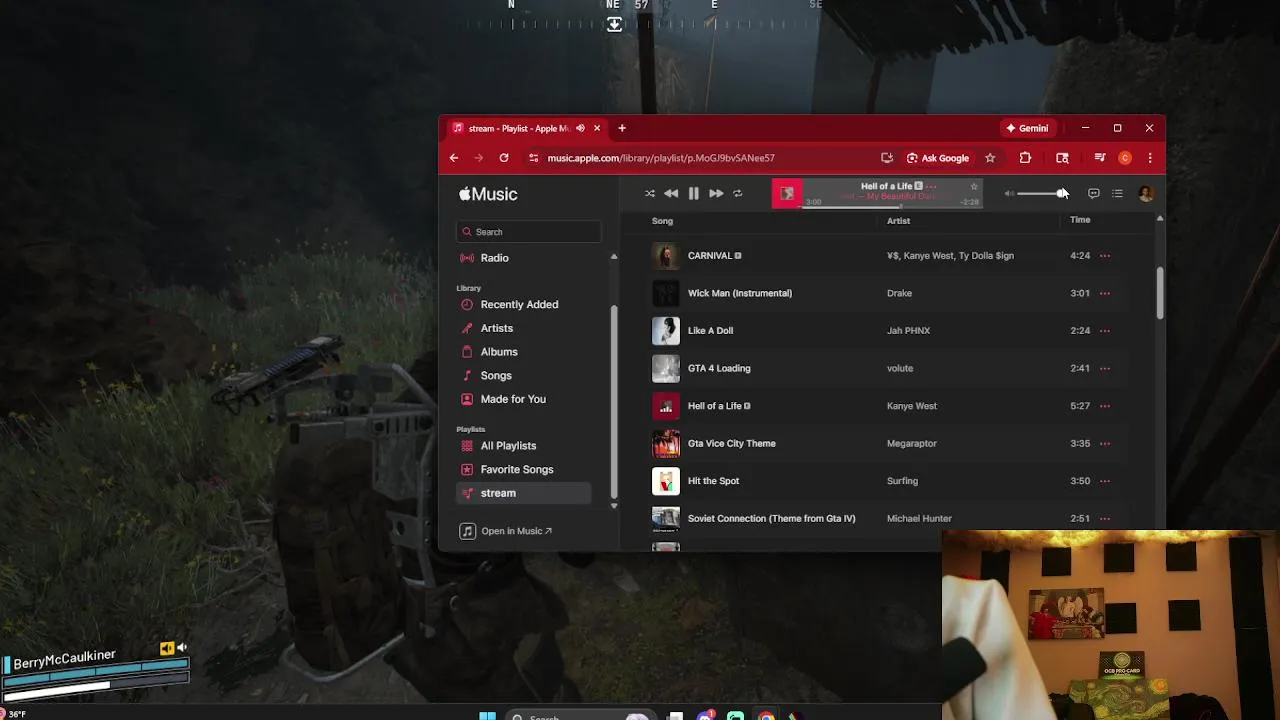Screen dimensions: 1280x720
Task: Open more options for Like A Doll
Action: 1105,331
